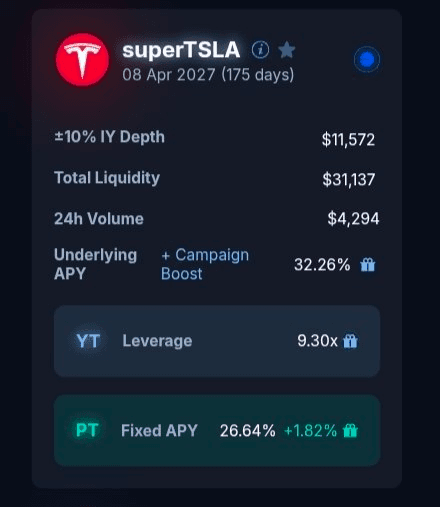Click gift icon beside 32.26% APY
Image resolution: width=440 pixels, height=507 pixels.
368,265
